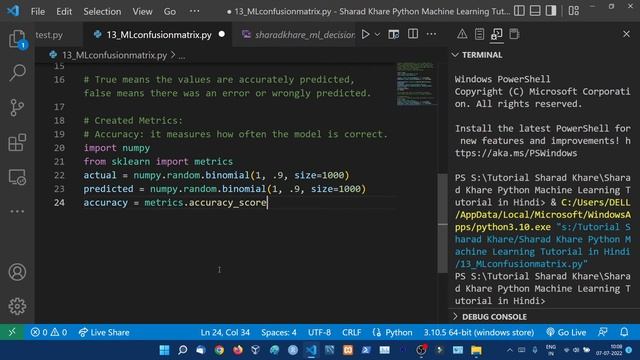The image size is (640, 360).
Task: Open the Edit menu
Action: click(64, 11)
